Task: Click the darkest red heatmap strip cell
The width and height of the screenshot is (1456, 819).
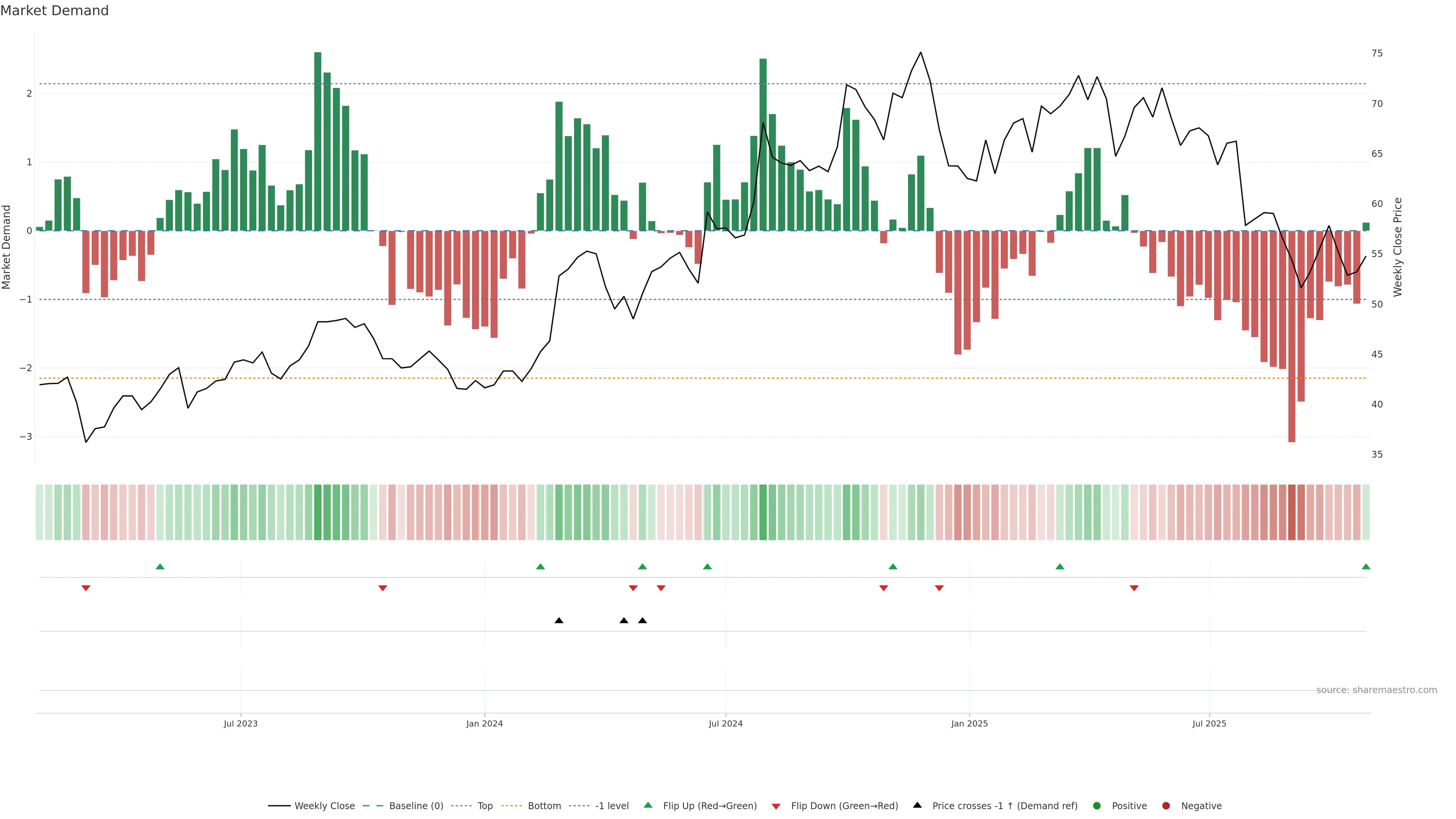Action: [x=1291, y=512]
